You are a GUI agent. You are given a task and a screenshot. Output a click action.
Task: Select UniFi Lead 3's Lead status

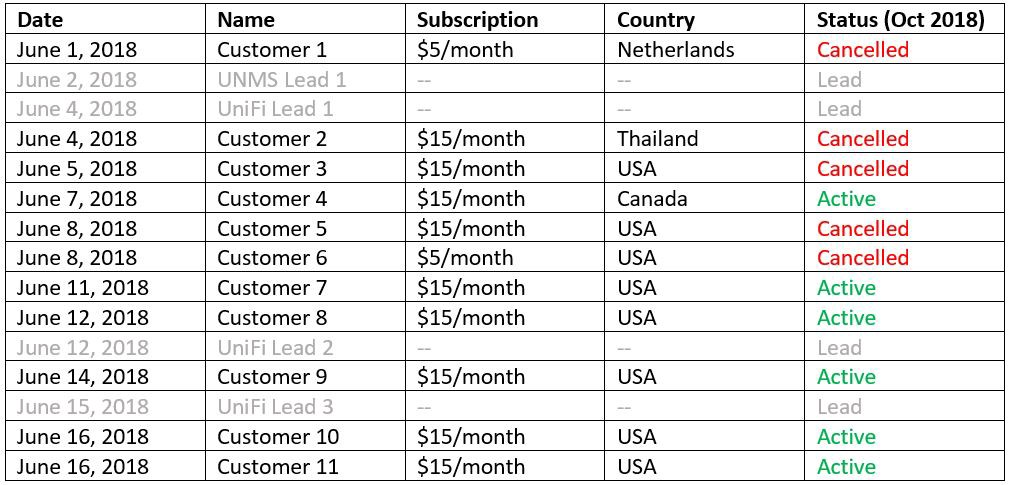(x=839, y=407)
